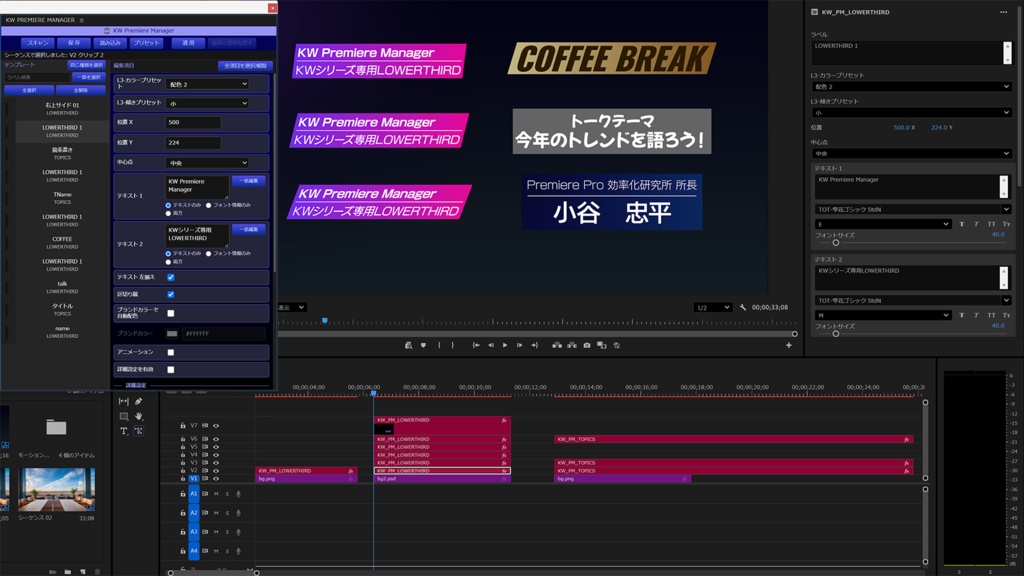Click the Play button in the program monitor
The height and width of the screenshot is (576, 1024).
point(505,345)
